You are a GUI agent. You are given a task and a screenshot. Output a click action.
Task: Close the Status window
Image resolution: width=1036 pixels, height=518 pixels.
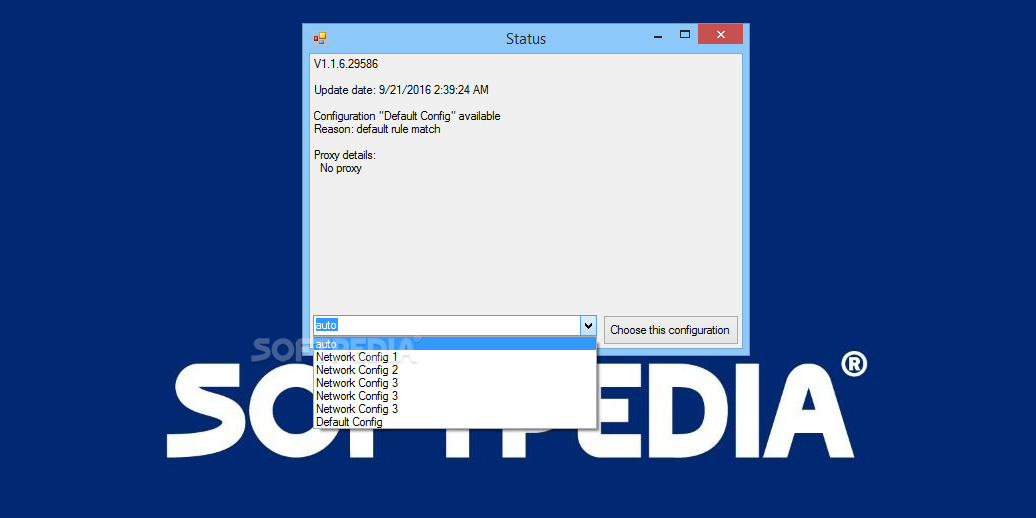(720, 34)
